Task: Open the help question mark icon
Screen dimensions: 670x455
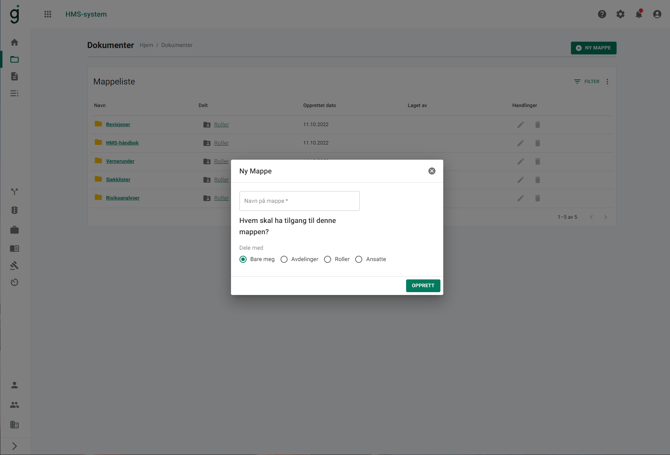Action: pos(602,14)
